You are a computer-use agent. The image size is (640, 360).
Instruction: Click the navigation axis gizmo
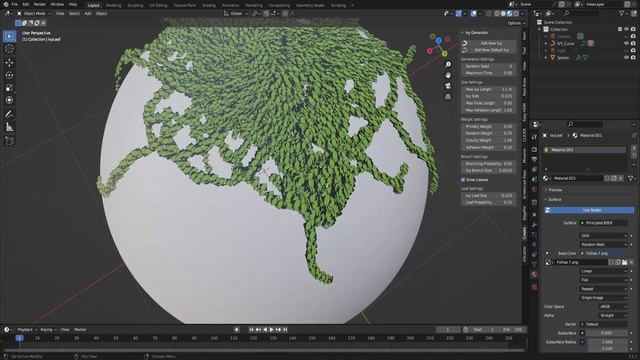(x=438, y=46)
